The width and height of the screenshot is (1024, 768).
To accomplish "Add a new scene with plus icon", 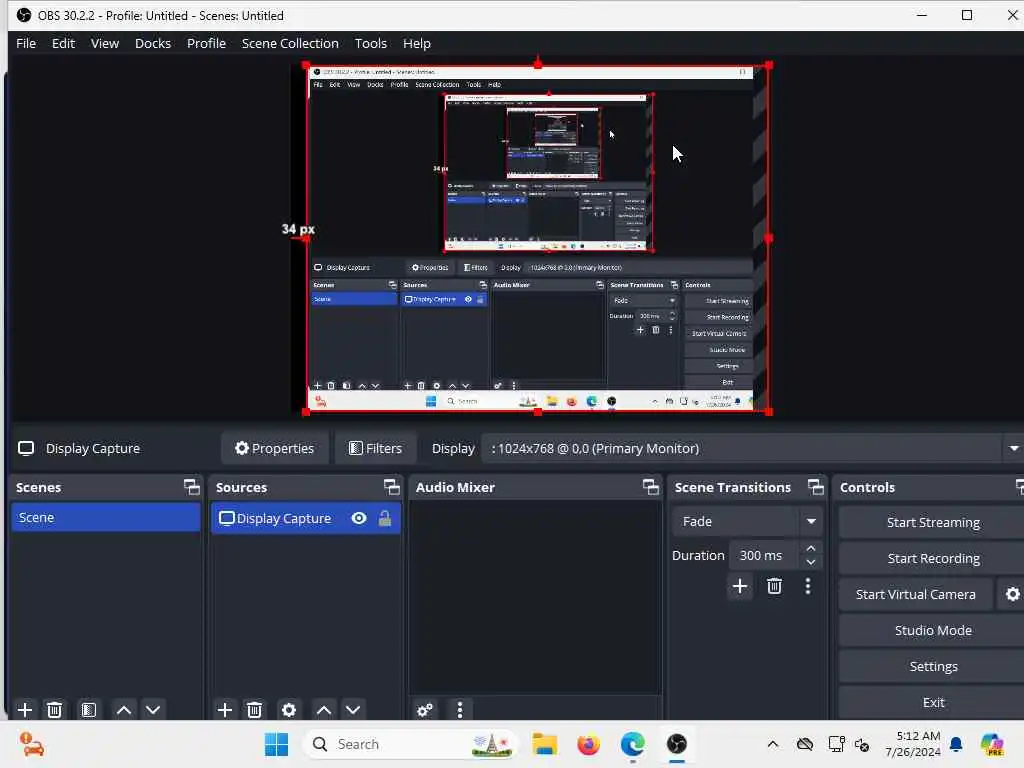I will click(x=25, y=710).
